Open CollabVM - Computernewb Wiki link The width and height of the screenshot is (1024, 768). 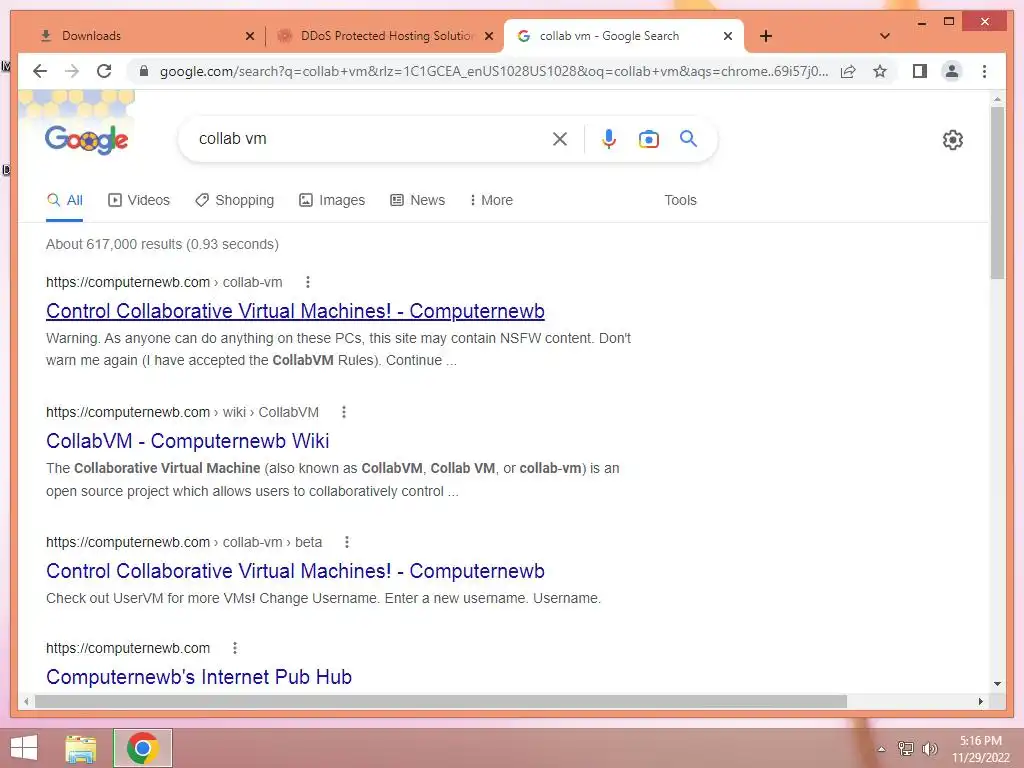point(187,441)
